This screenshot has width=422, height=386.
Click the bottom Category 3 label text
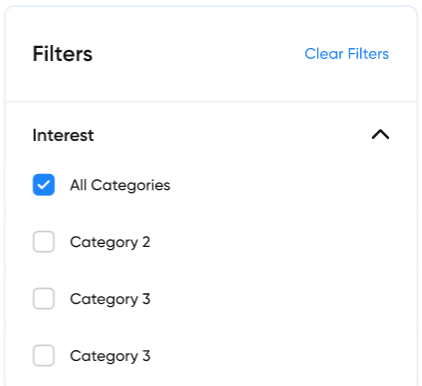pyautogui.click(x=110, y=356)
